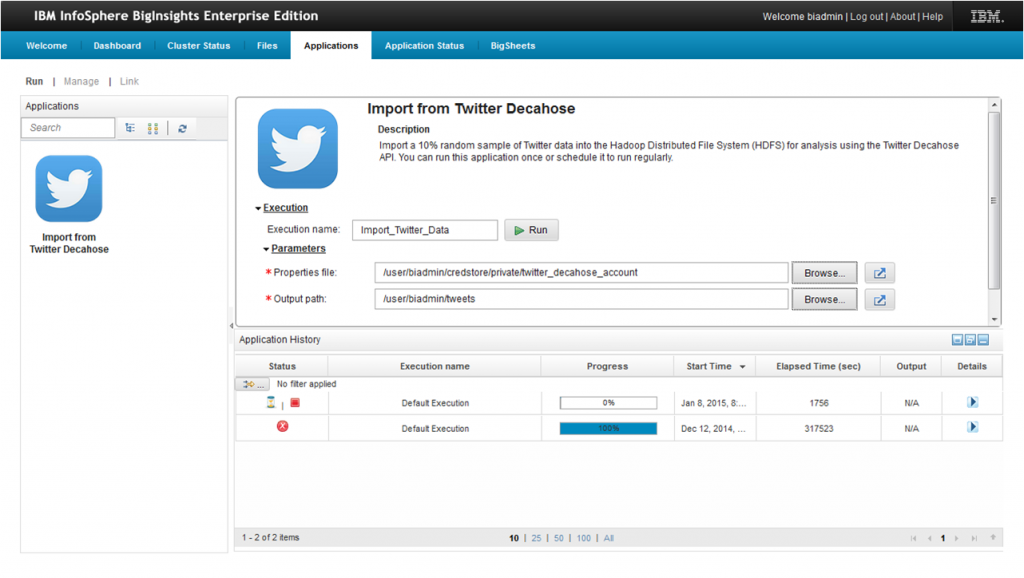Click the Applications search field

click(68, 128)
